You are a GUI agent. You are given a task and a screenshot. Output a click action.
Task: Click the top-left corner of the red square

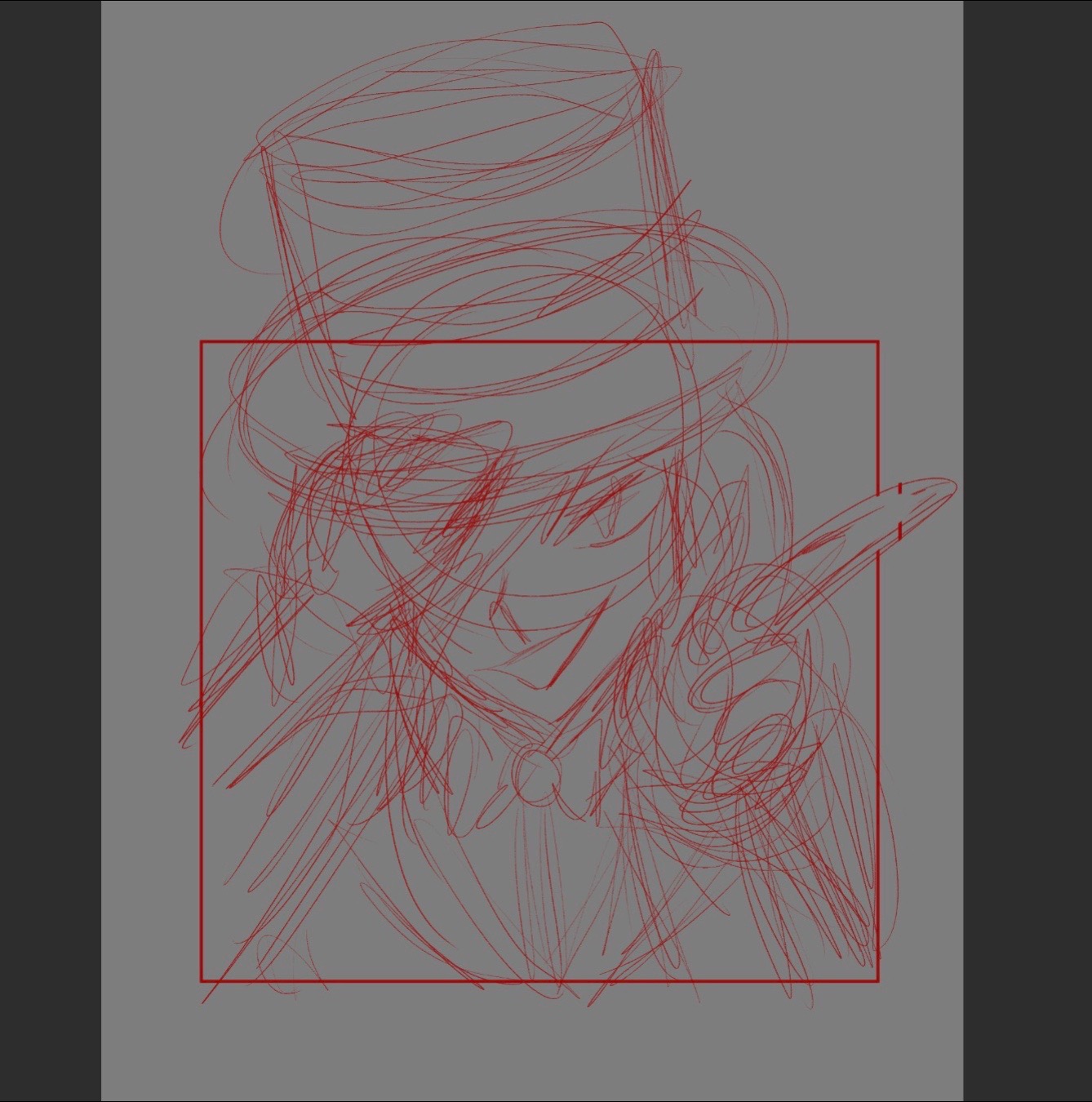(x=202, y=342)
